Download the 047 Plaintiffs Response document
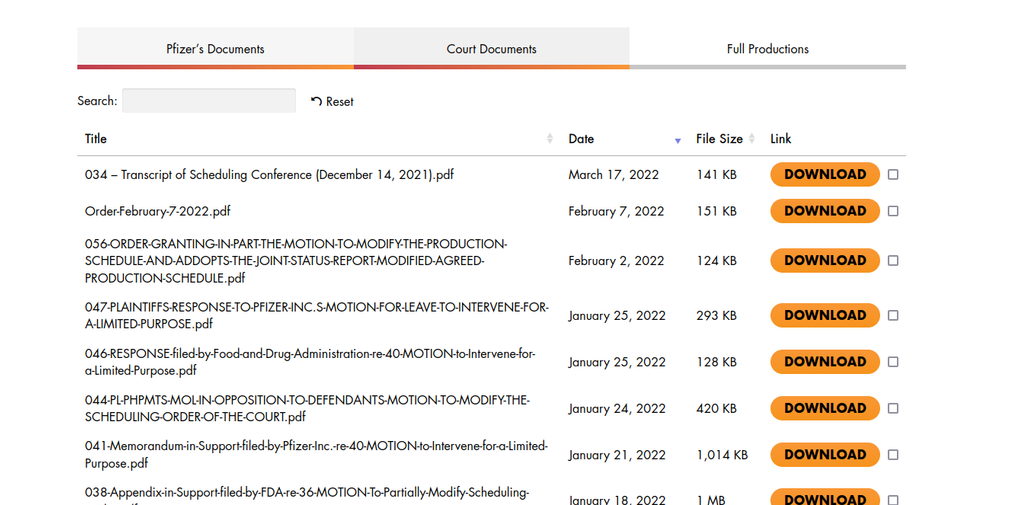Image resolution: width=1024 pixels, height=505 pixels. click(824, 316)
